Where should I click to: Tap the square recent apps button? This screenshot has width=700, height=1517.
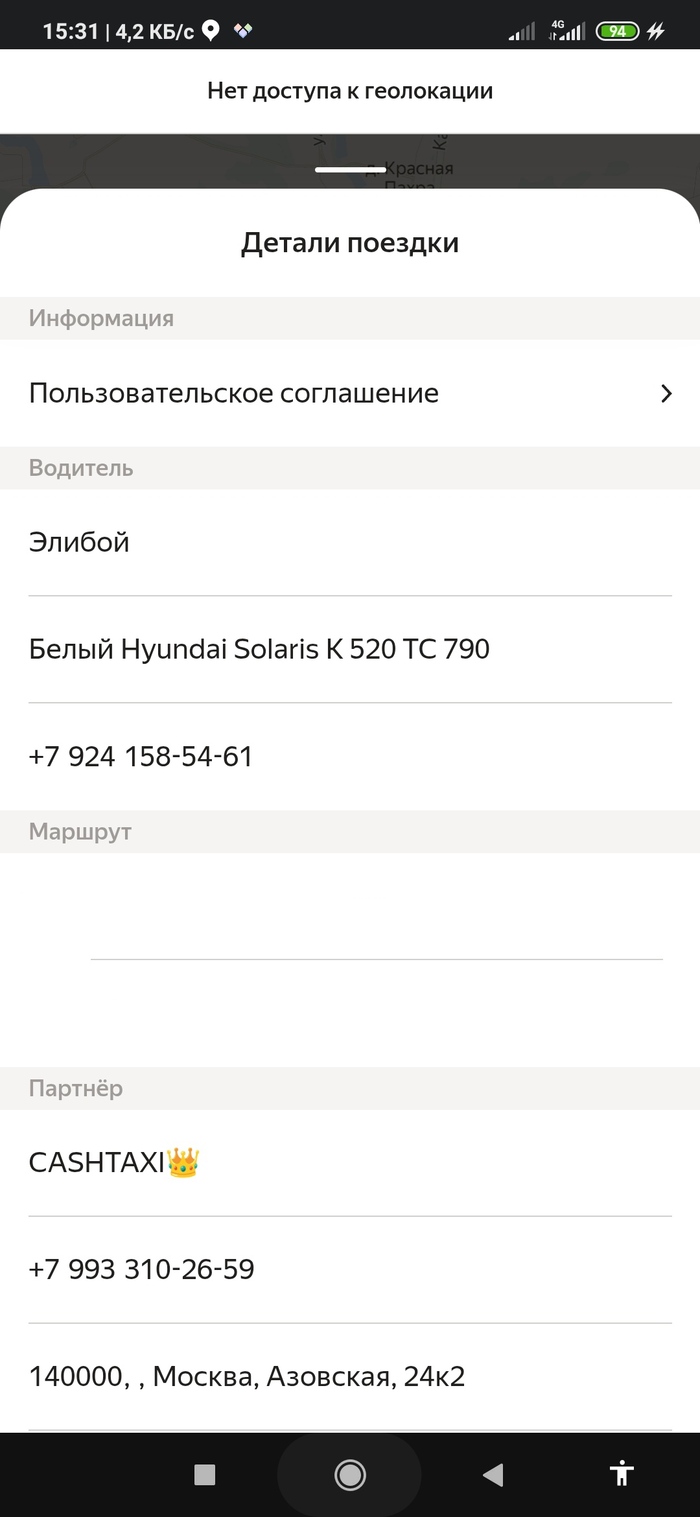tap(205, 1474)
